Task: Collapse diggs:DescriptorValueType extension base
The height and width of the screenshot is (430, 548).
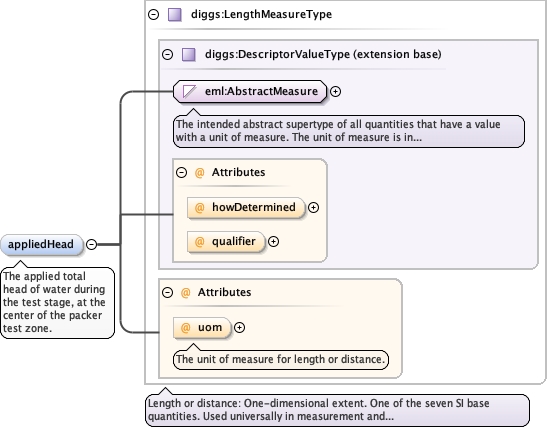Action: (x=167, y=54)
